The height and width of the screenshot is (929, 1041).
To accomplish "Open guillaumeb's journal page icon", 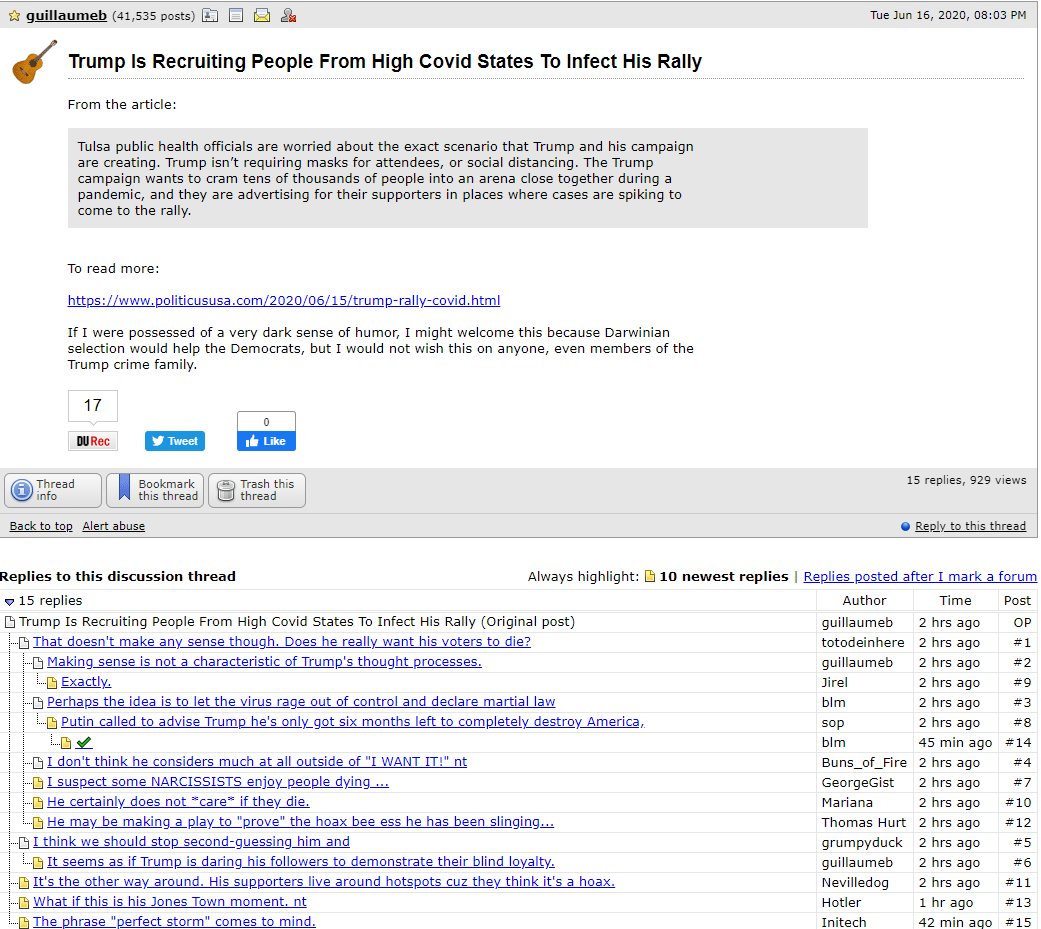I will tap(236, 15).
